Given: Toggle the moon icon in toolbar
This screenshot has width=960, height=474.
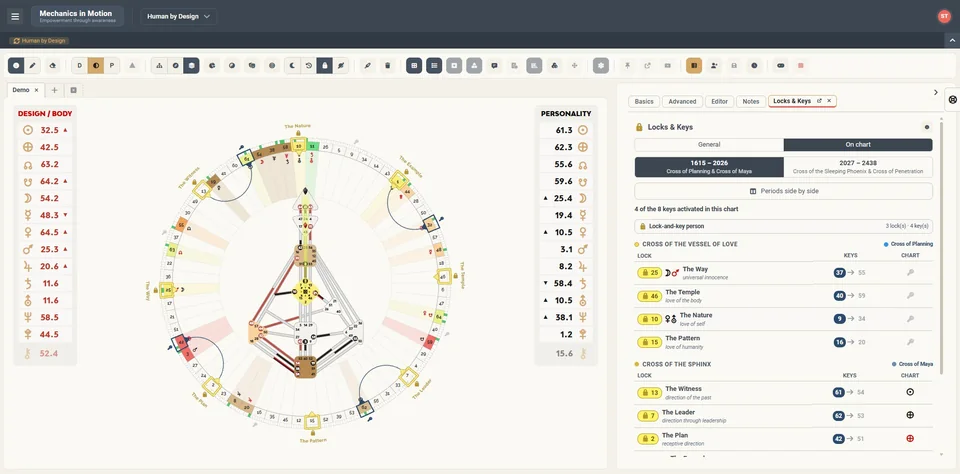Looking at the screenshot, I should pos(293,66).
